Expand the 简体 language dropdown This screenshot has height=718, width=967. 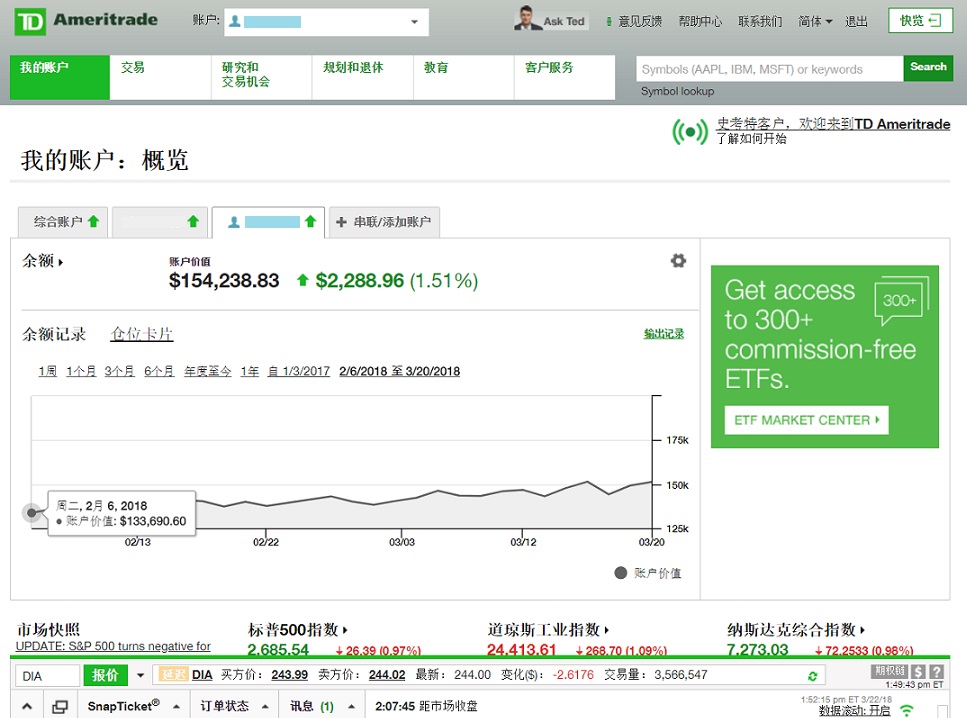pyautogui.click(x=816, y=21)
